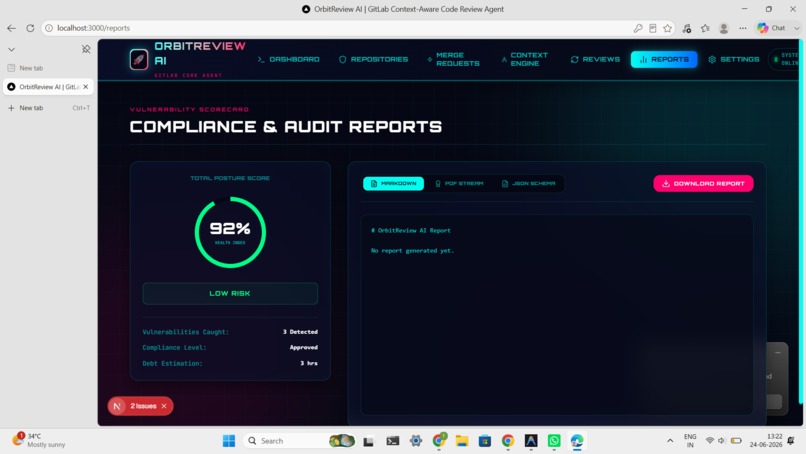Viewport: 806px width, 454px height.
Task: Click the "3 hrs" debt estimation value
Action: (x=309, y=363)
